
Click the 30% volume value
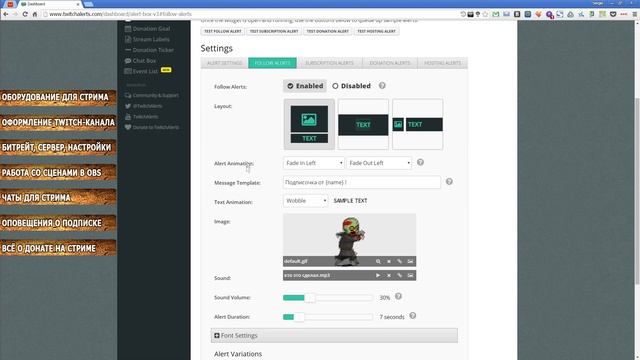click(384, 298)
